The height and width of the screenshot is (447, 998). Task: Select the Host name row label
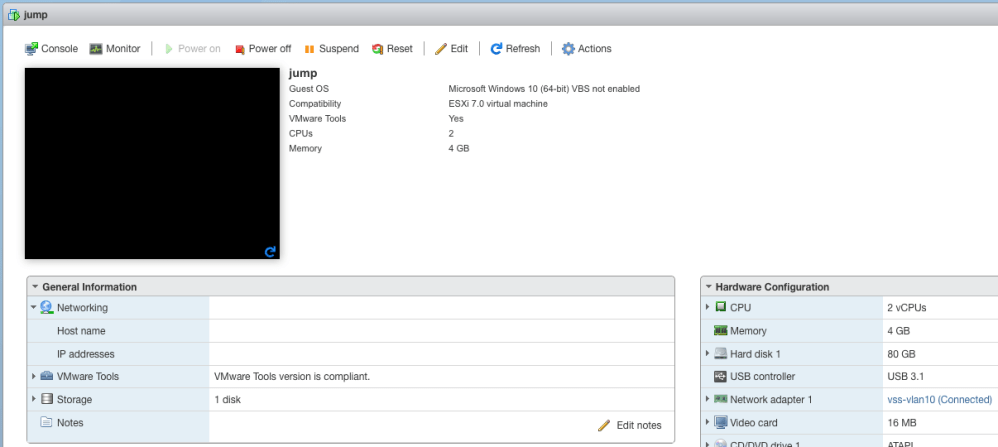point(81,330)
